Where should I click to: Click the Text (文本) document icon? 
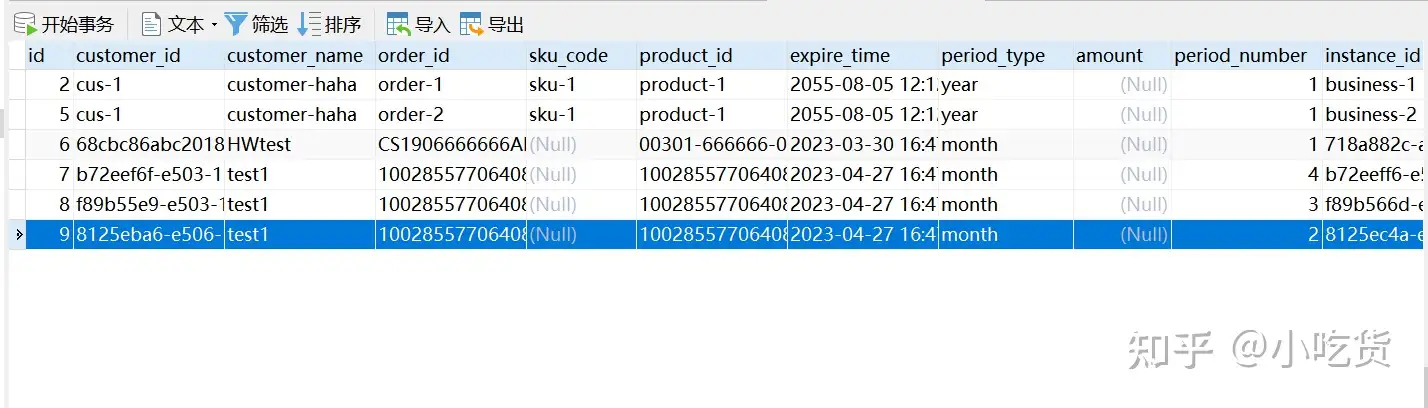152,24
